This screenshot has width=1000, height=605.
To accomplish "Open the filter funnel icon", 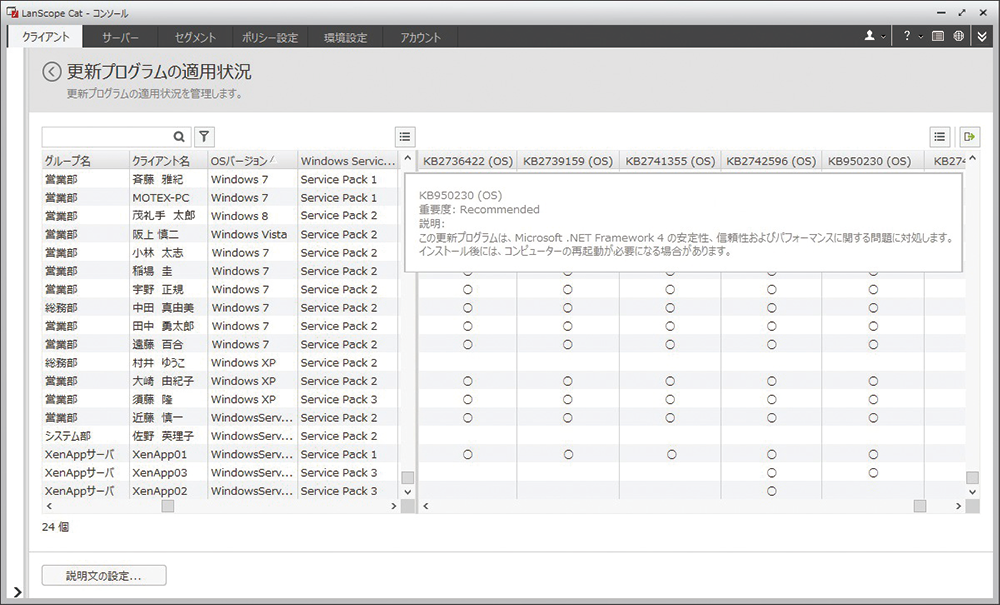I will coord(204,136).
